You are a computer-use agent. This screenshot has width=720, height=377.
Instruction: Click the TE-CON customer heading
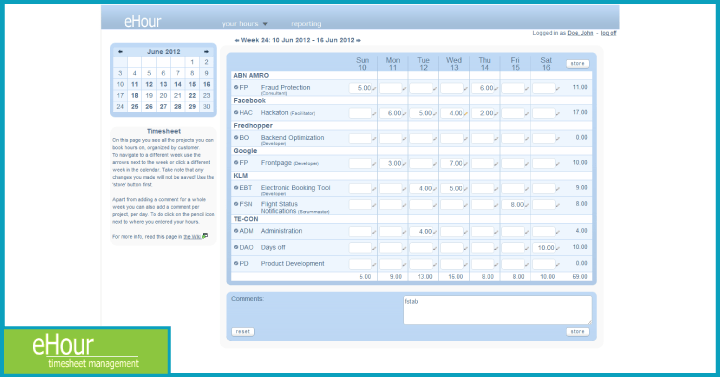[246, 219]
